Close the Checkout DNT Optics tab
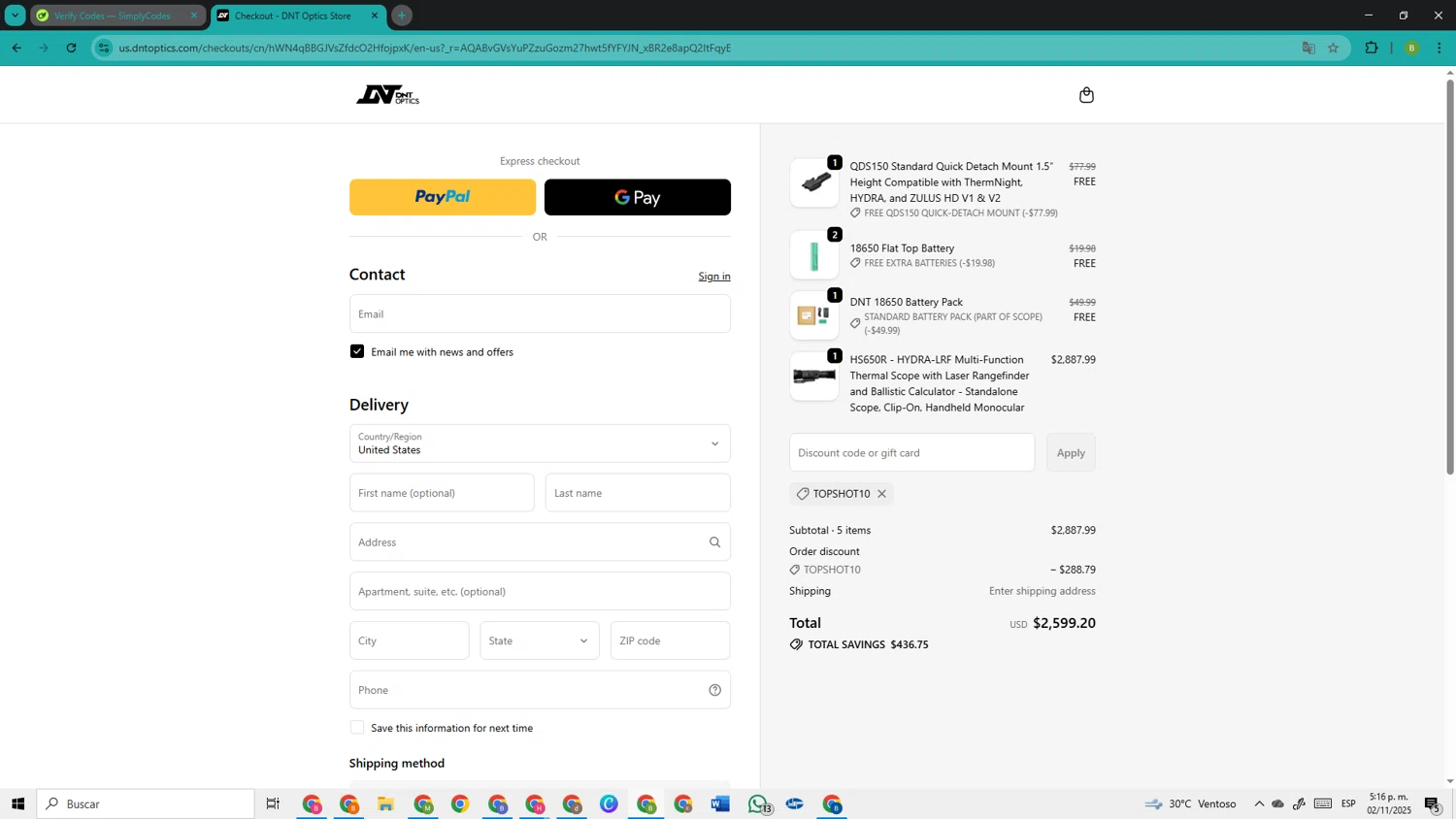Screen dimensions: 1456x819 click(374, 16)
